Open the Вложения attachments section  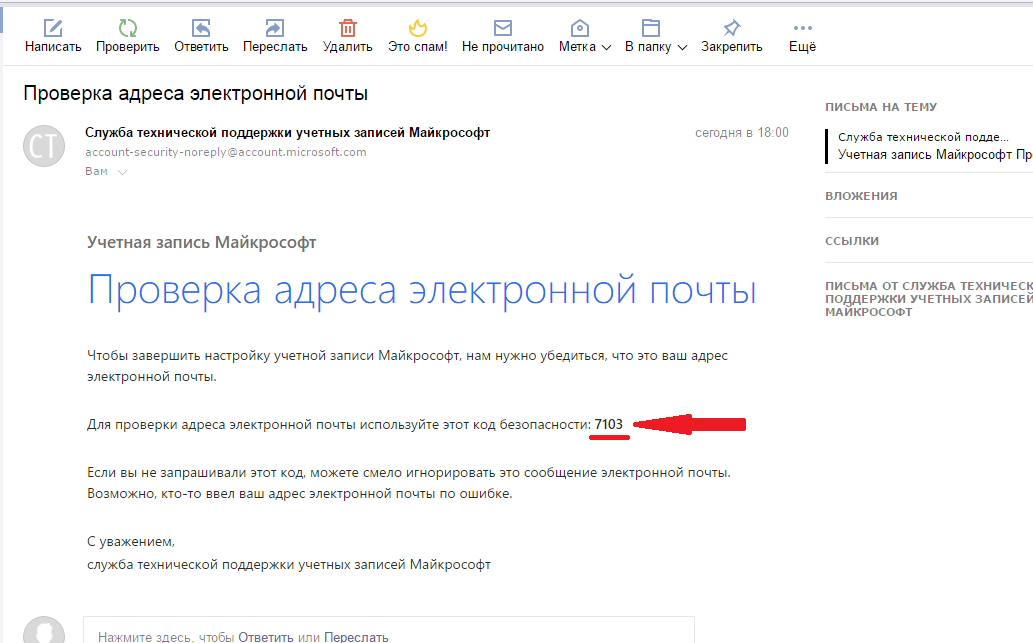[x=860, y=196]
